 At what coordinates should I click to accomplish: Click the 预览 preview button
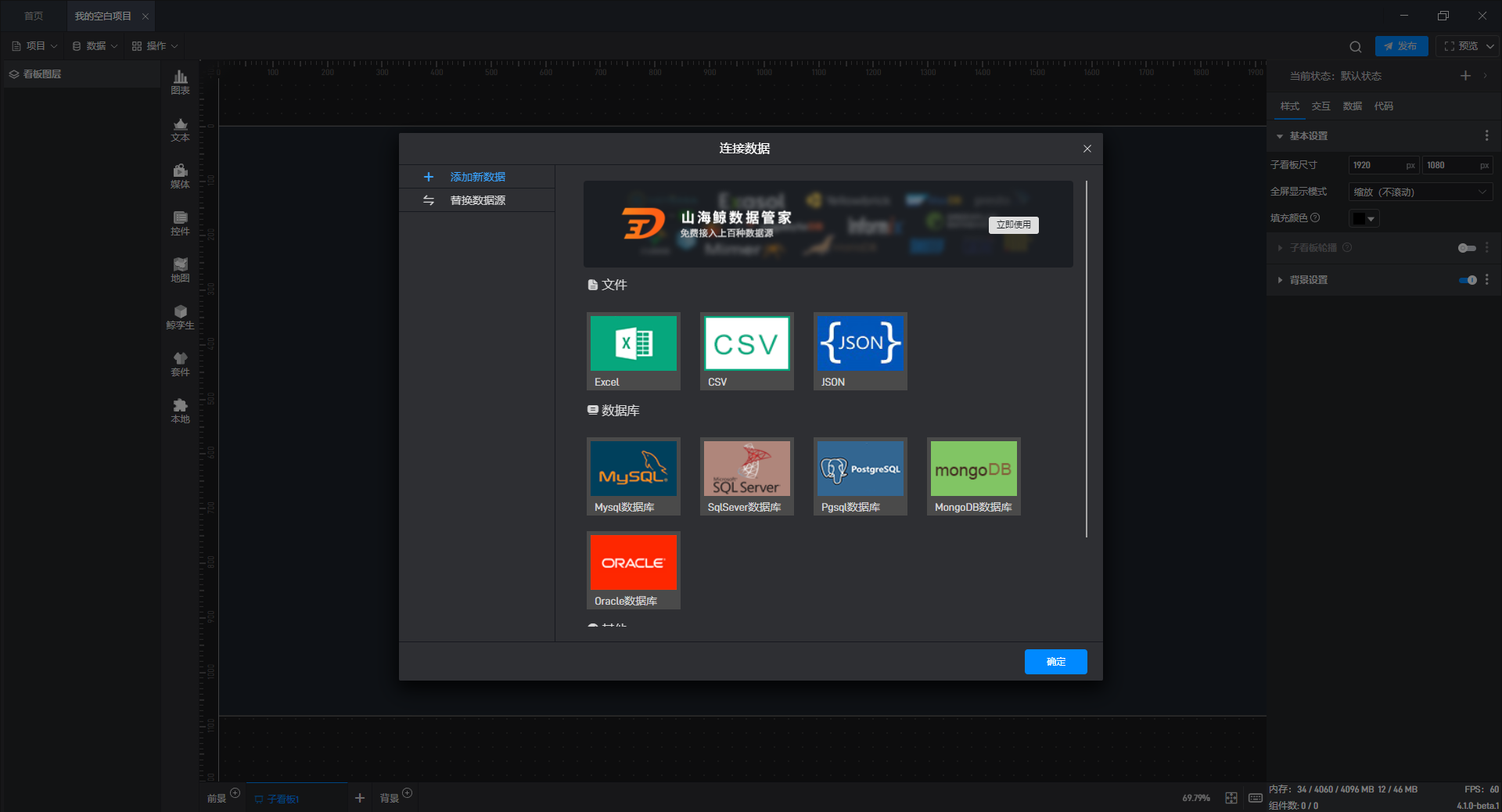1461,46
